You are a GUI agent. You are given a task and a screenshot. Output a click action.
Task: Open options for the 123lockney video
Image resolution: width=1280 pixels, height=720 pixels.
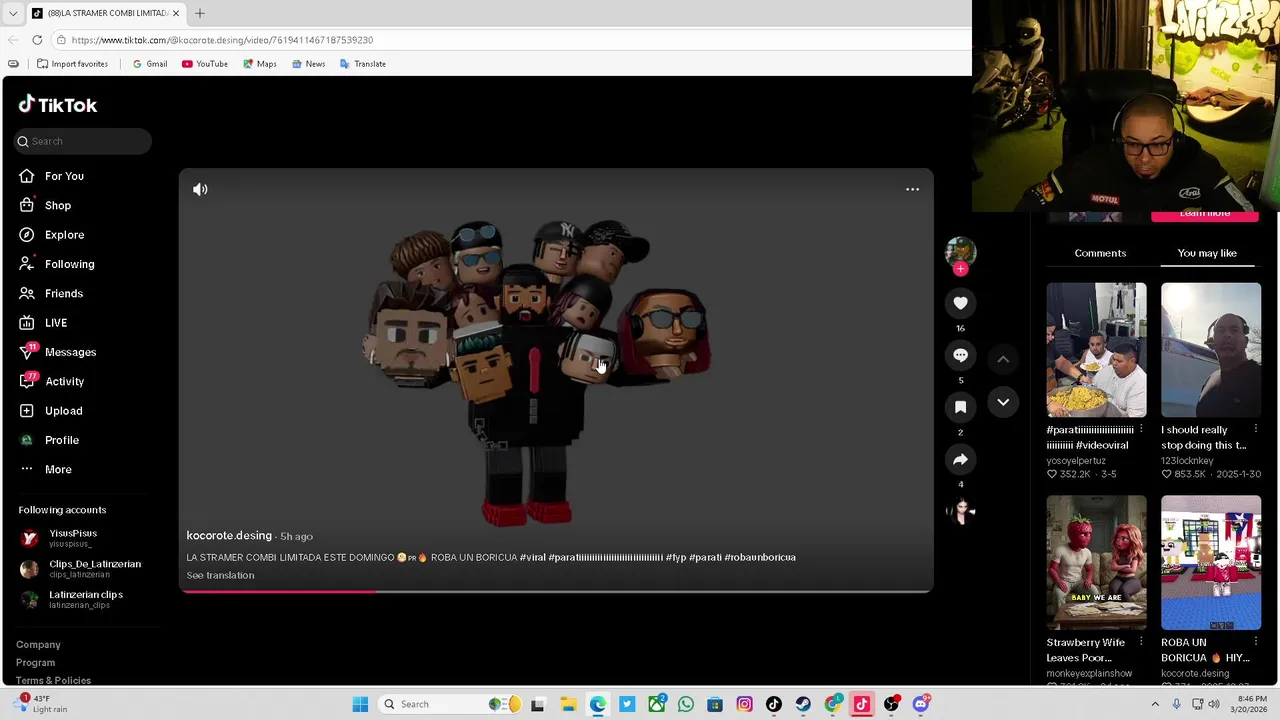pos(1255,430)
